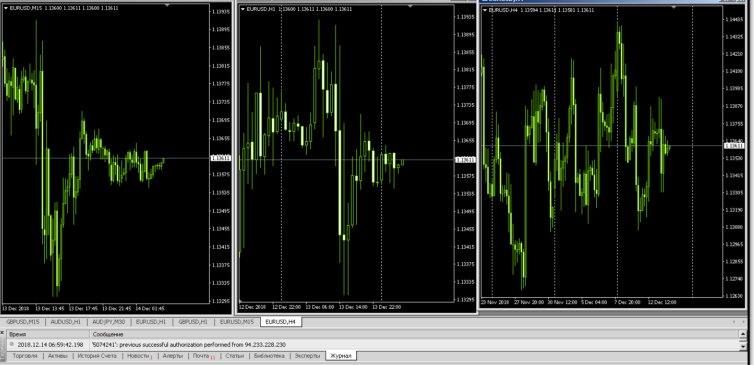The height and width of the screenshot is (365, 754).
Task: Click the info icon on the journal row
Action: (x=12, y=344)
